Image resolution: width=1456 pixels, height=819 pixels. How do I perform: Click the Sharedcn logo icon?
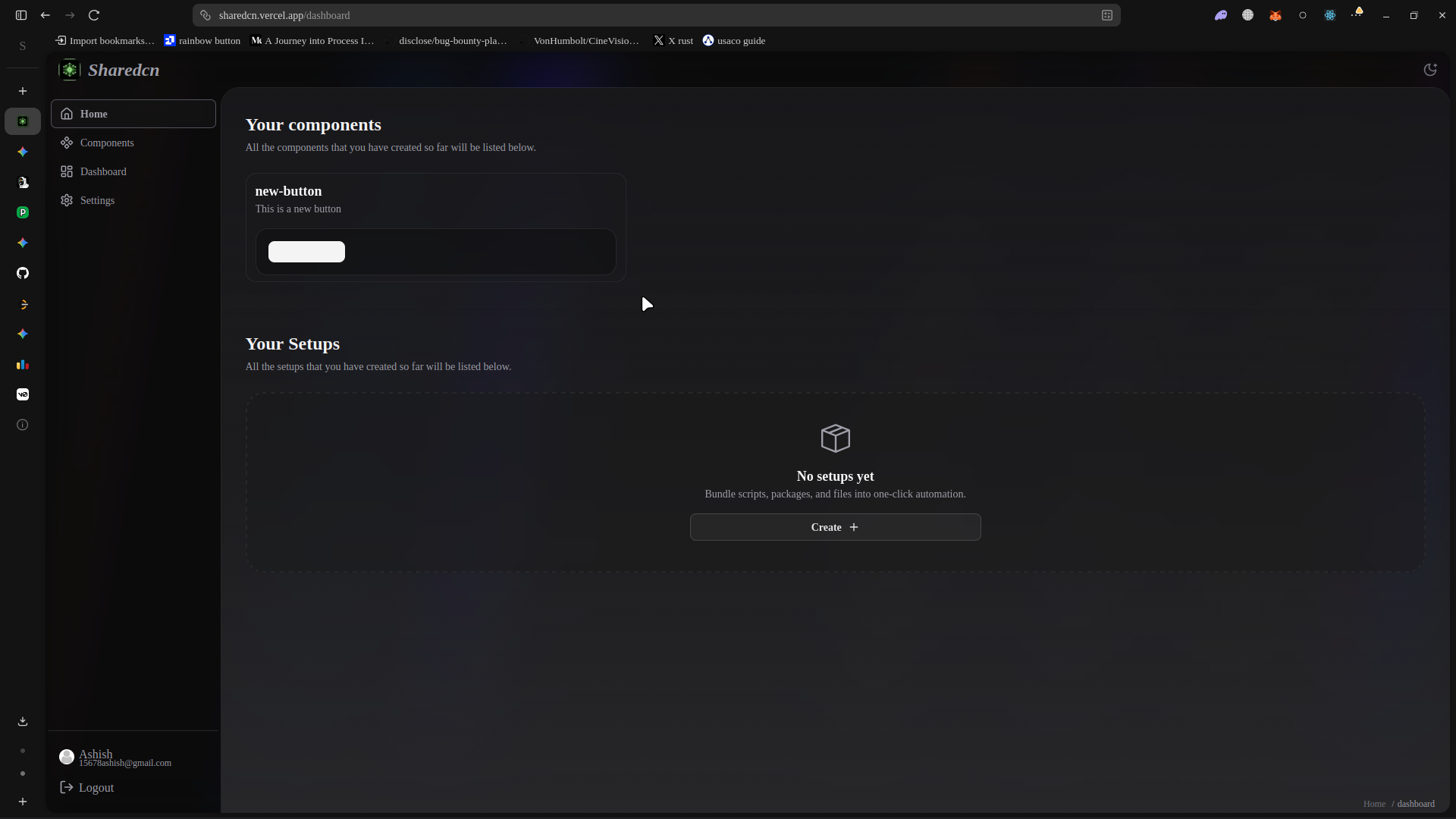point(69,70)
